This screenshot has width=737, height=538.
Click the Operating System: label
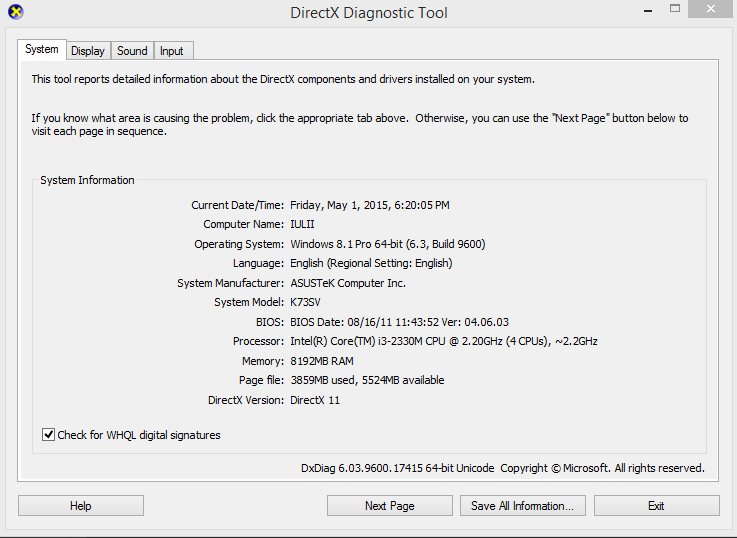(x=239, y=244)
